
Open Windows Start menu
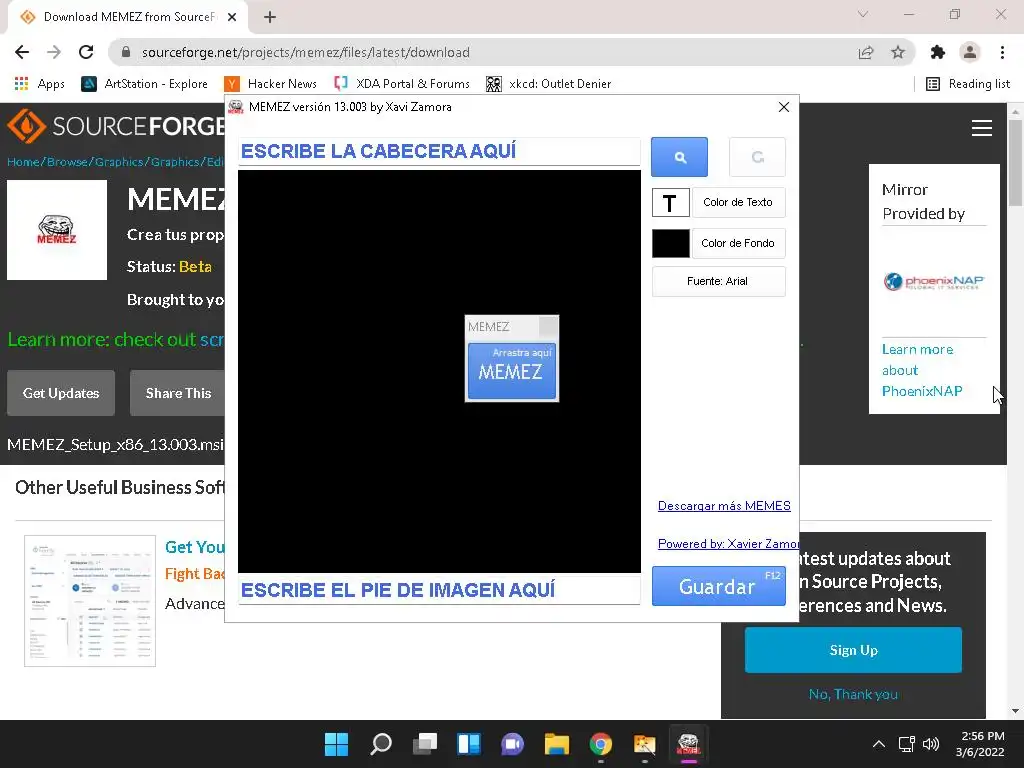pyautogui.click(x=336, y=744)
